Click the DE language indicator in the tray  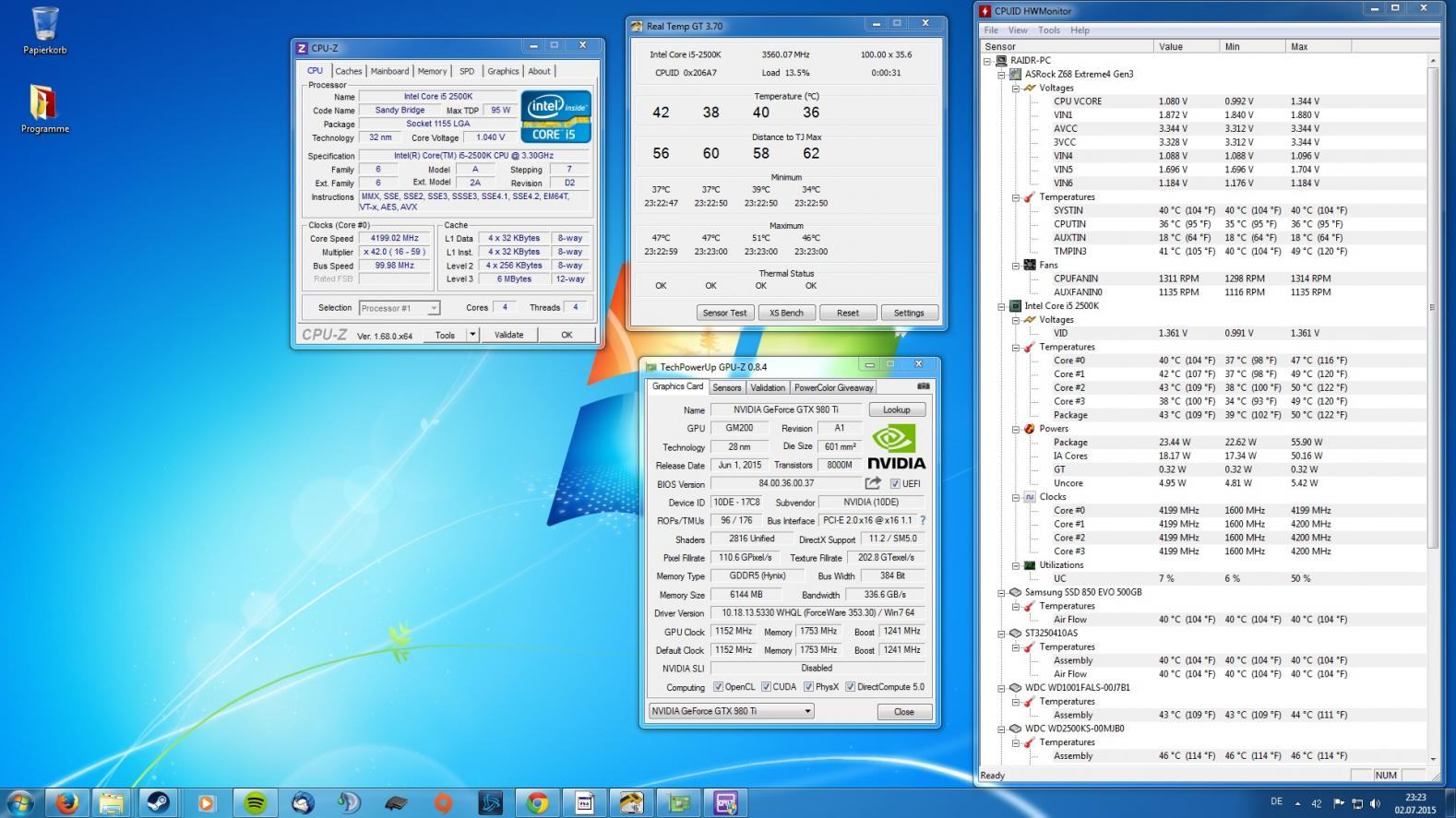(1276, 801)
